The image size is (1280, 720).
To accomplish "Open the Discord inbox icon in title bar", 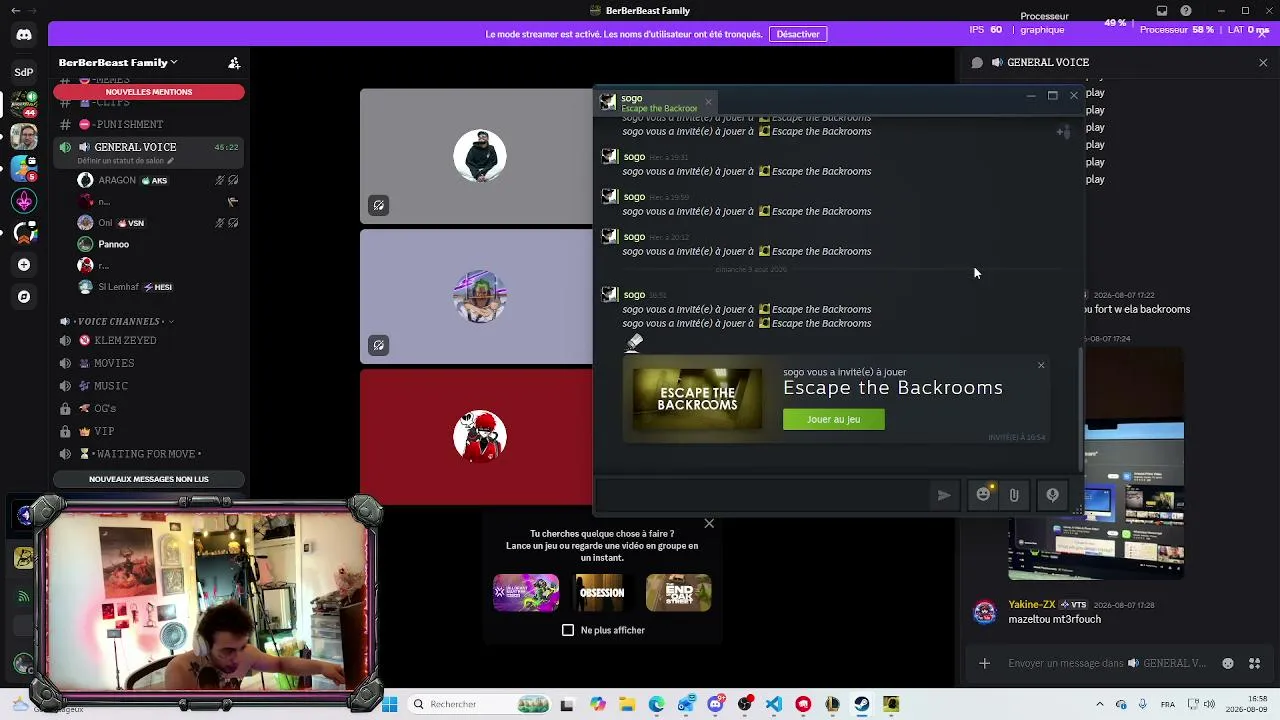I will [x=1162, y=11].
